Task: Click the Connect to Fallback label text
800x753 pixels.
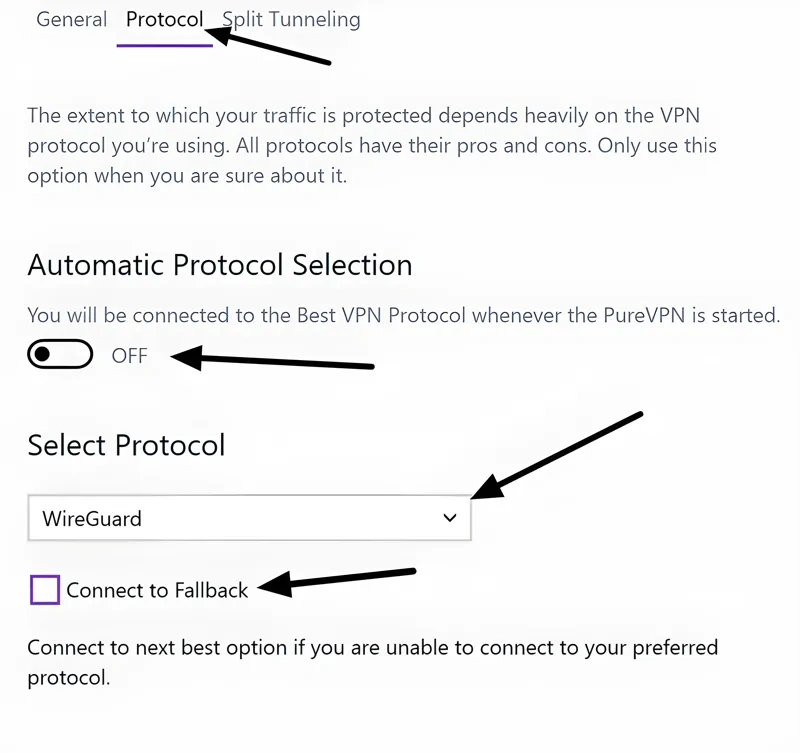Action: point(156,590)
